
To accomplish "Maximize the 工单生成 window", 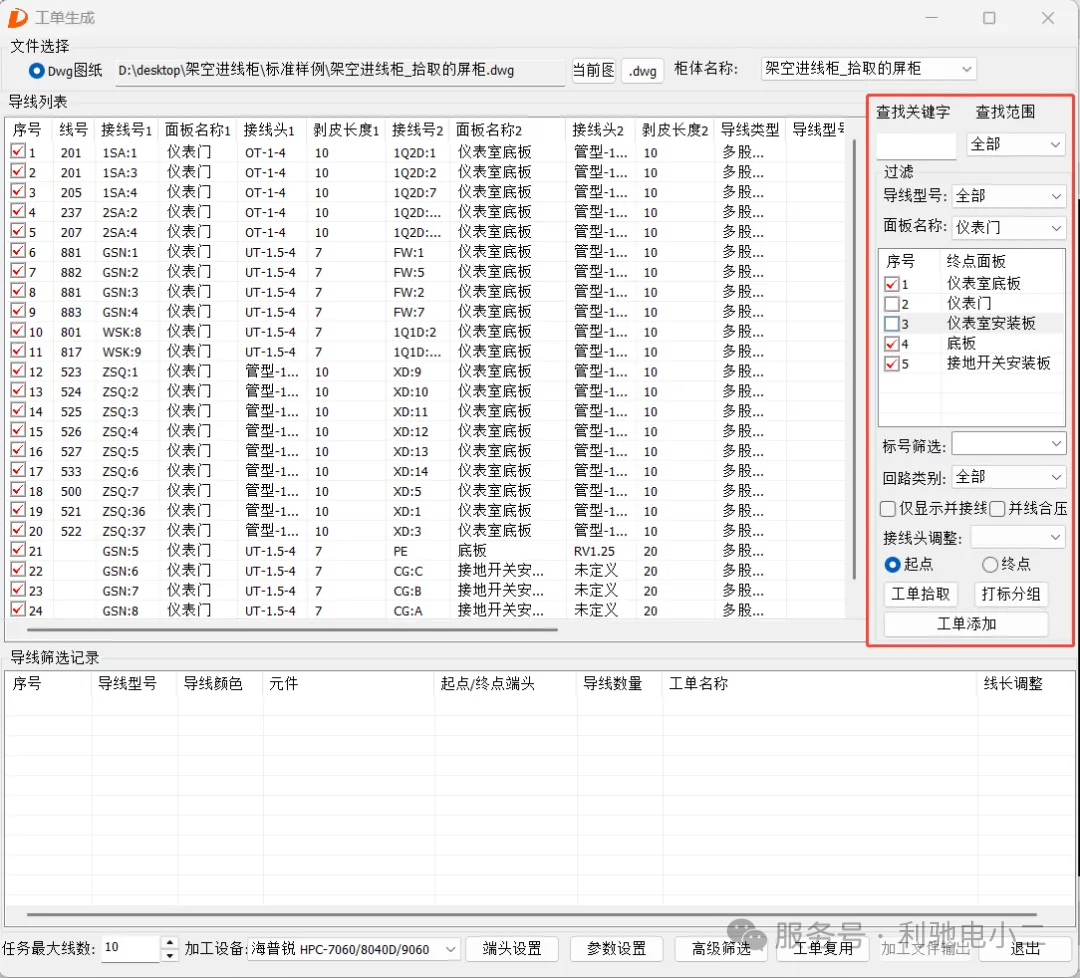I will (989, 18).
